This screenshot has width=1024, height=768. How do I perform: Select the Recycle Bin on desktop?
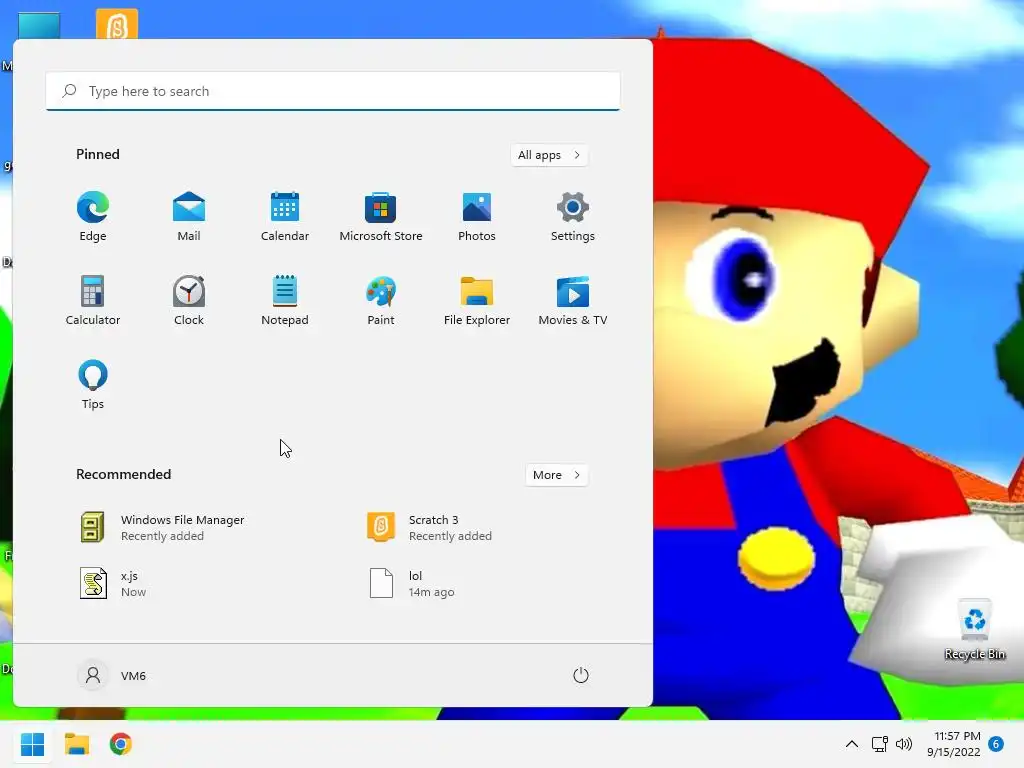click(974, 630)
